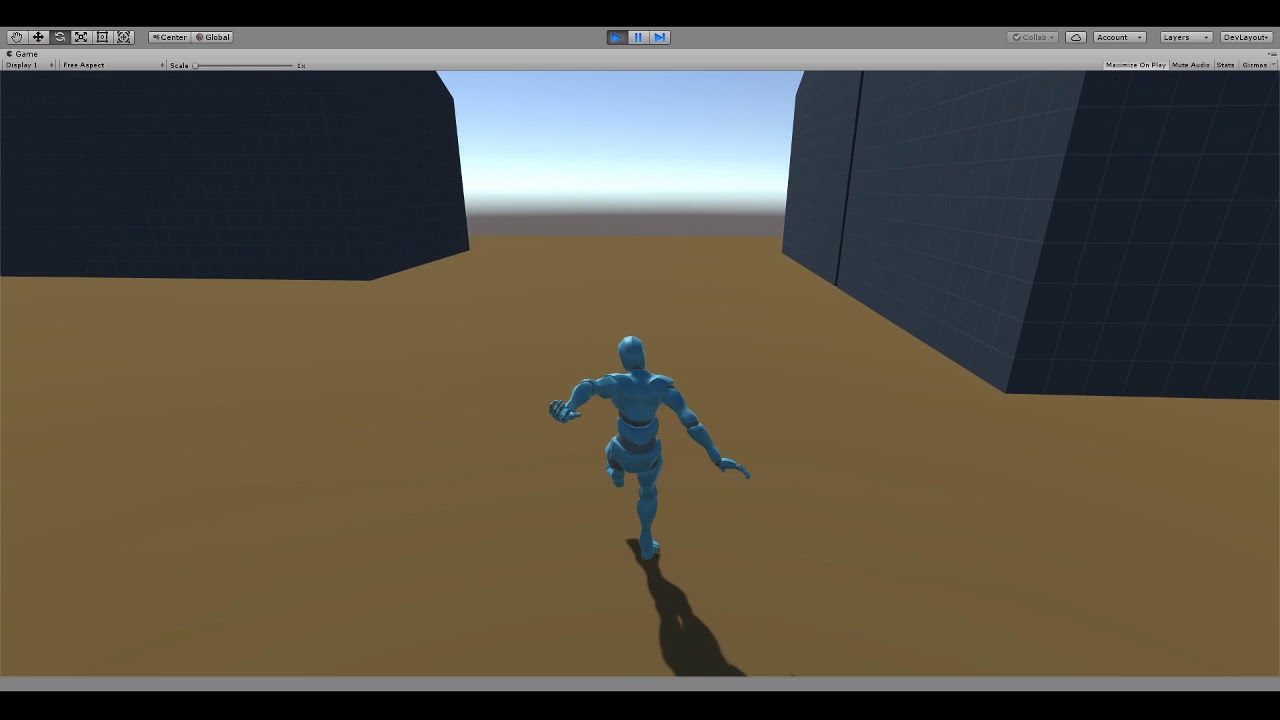Open the Layers dropdown

[x=1186, y=37]
